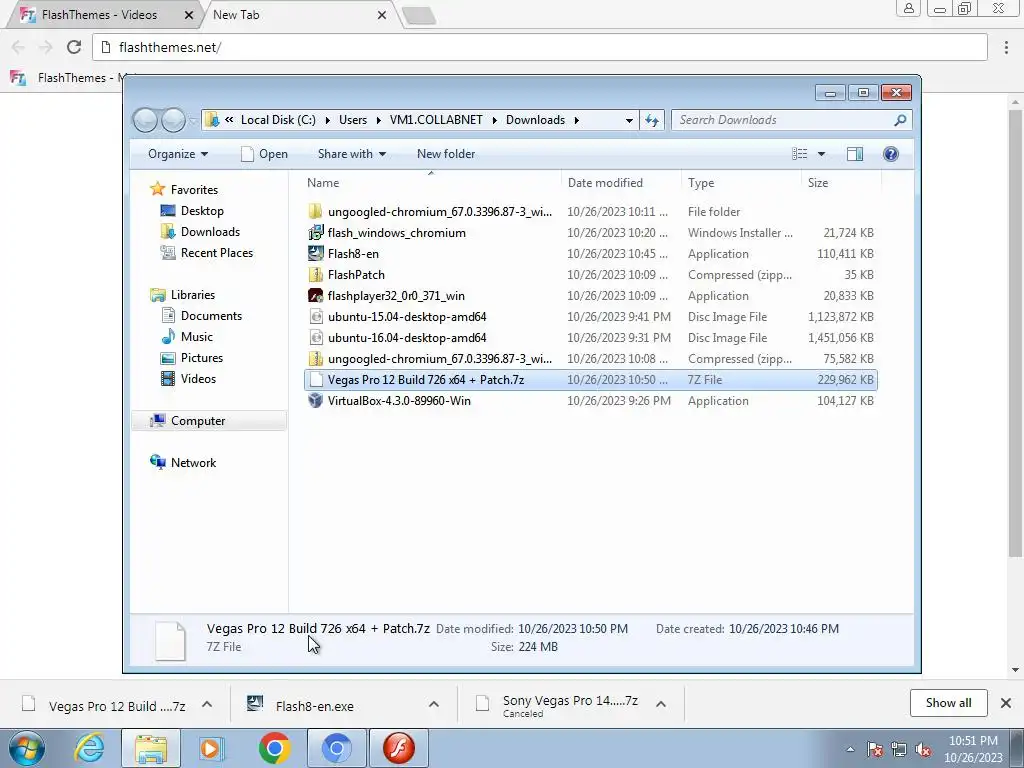Viewport: 1024px width, 768px height.
Task: Select the flashplayer32_0r0_371_win file icon
Action: pos(315,295)
